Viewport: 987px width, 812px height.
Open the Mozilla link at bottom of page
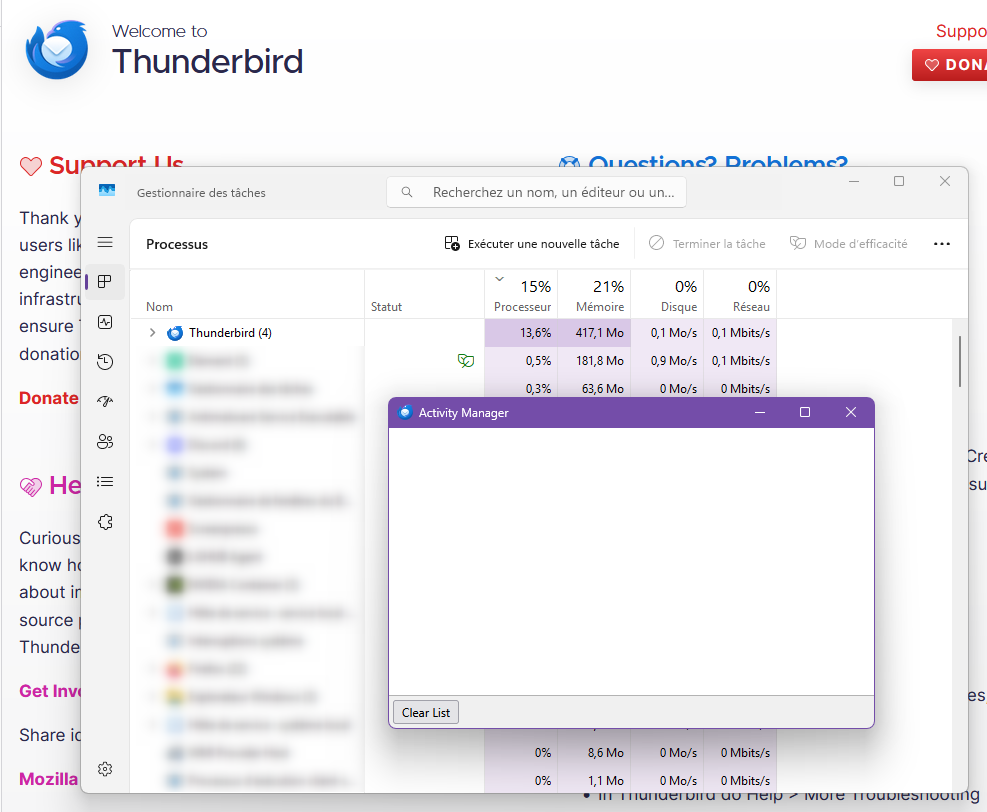48,779
